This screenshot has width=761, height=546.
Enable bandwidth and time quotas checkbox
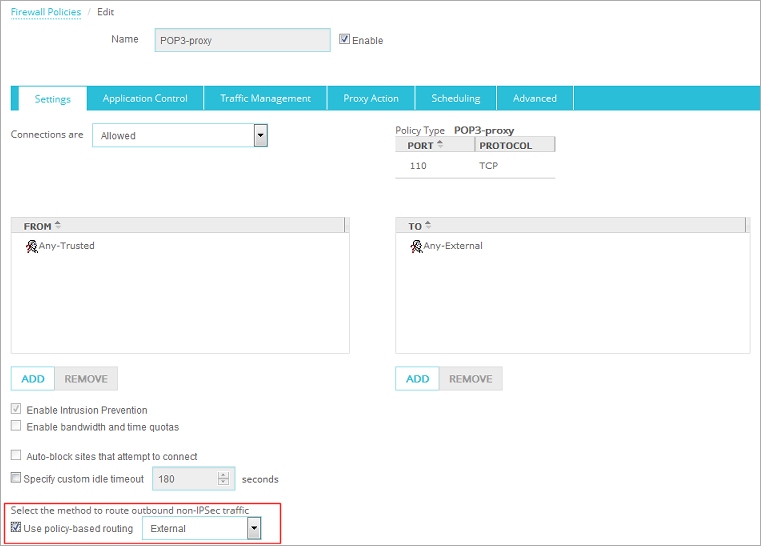click(x=16, y=427)
